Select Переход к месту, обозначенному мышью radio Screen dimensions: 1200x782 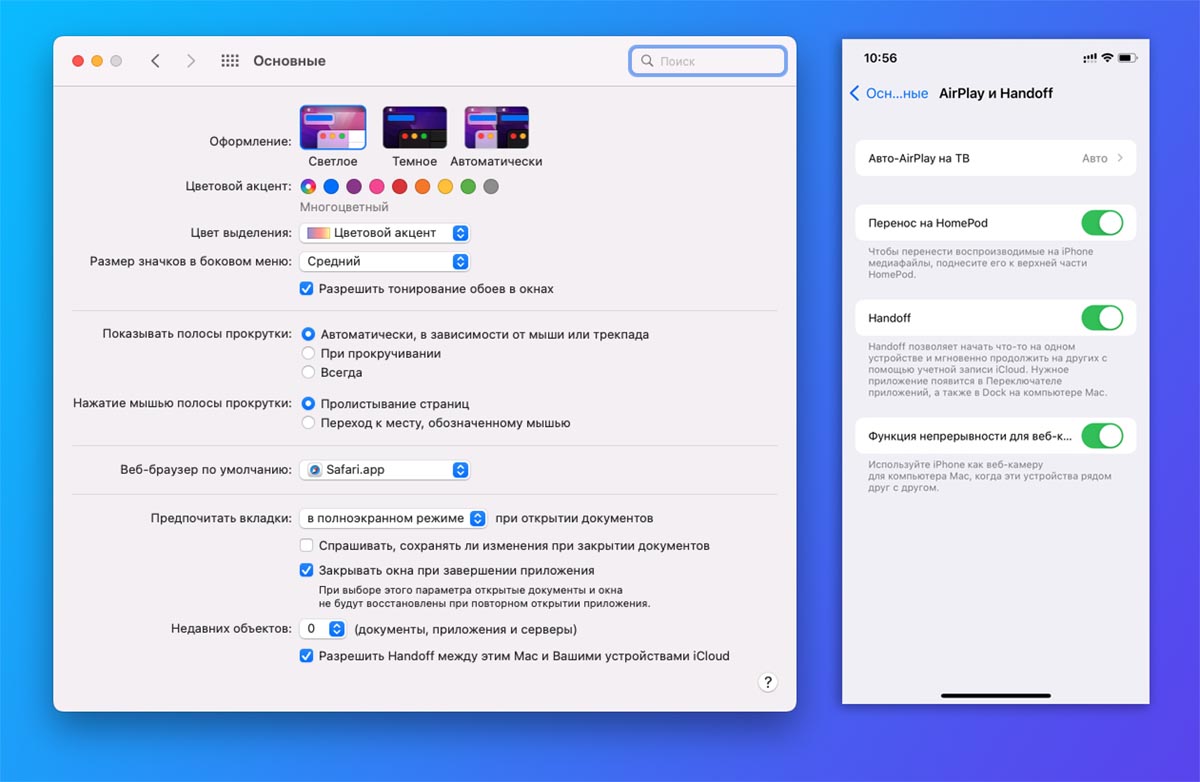point(309,423)
